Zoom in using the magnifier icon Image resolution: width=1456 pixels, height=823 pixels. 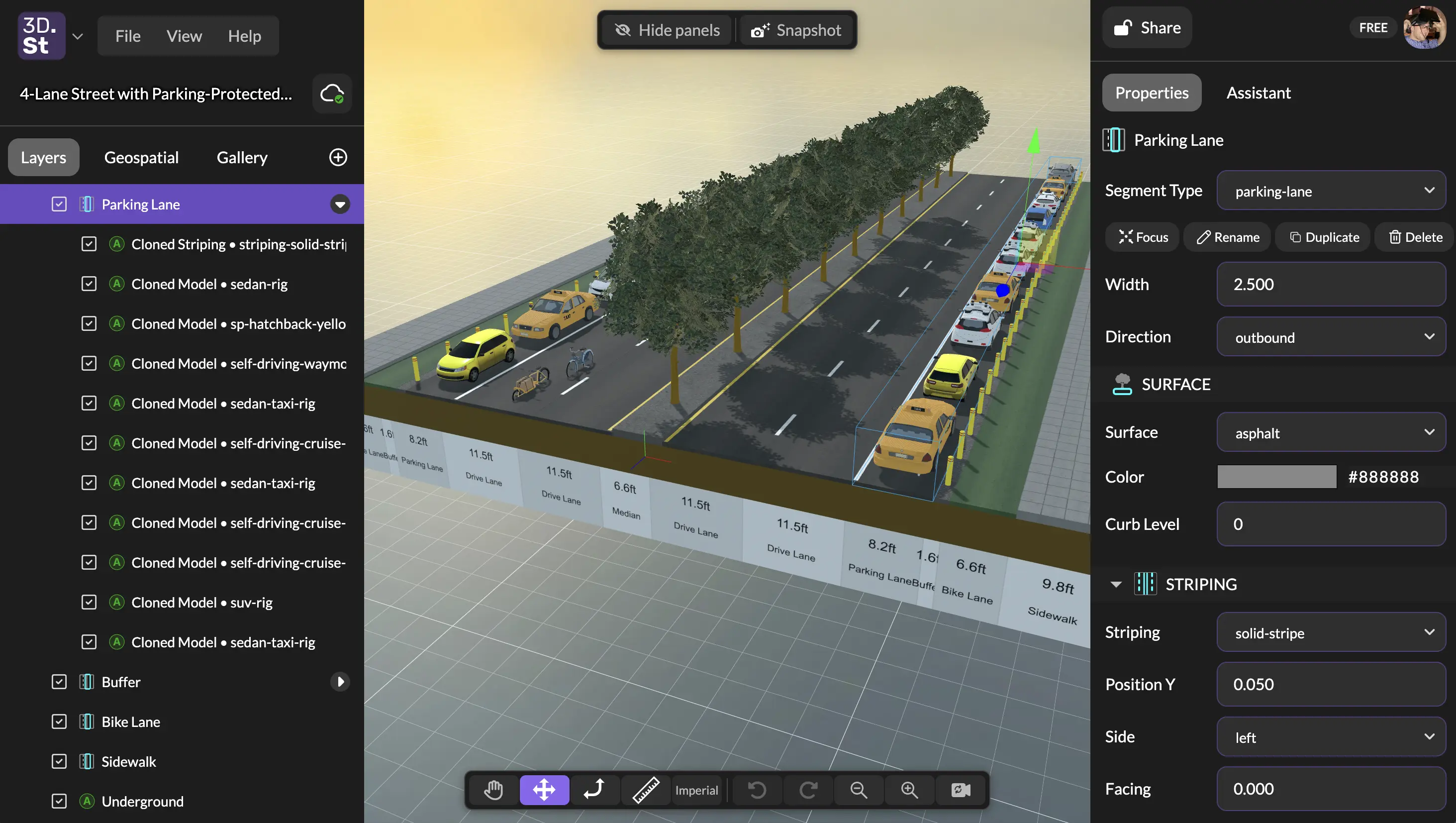[x=908, y=790]
